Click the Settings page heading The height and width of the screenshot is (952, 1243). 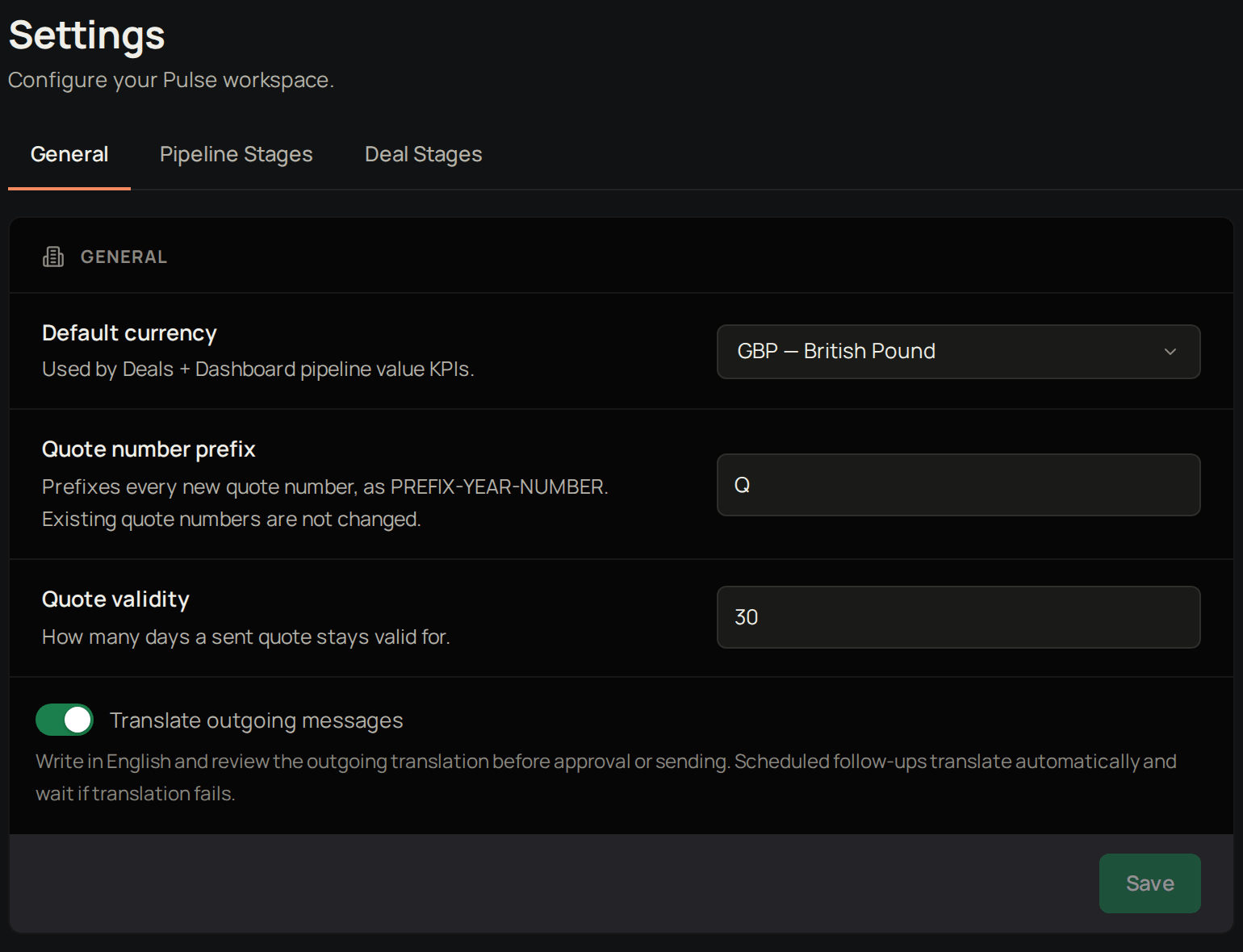tap(87, 35)
